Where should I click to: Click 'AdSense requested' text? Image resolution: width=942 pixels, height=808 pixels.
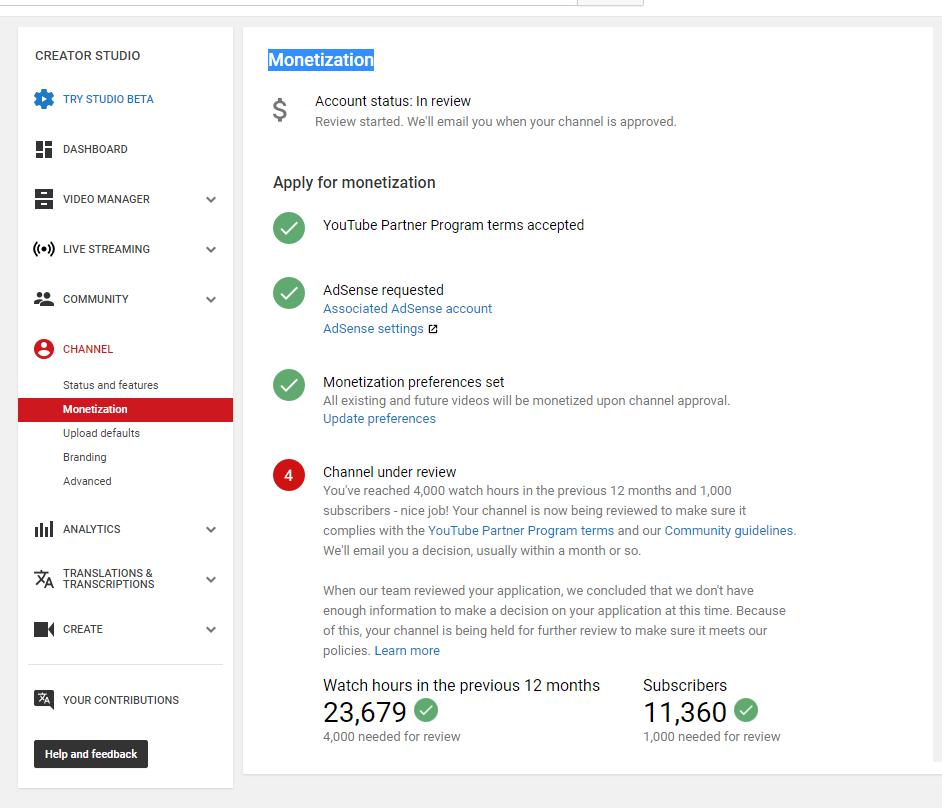[383, 290]
